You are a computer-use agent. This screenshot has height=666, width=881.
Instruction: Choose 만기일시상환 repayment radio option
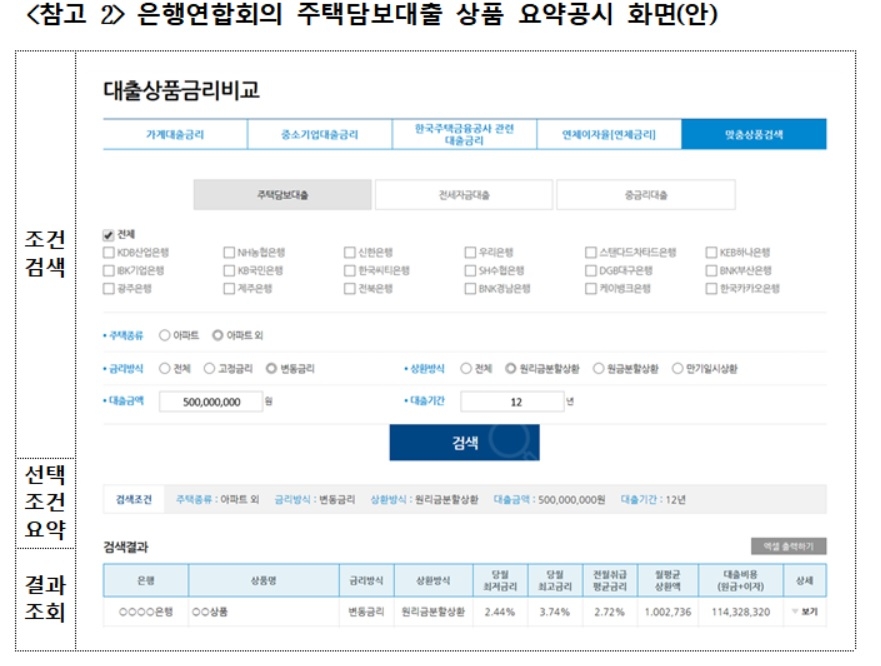pyautogui.click(x=677, y=369)
